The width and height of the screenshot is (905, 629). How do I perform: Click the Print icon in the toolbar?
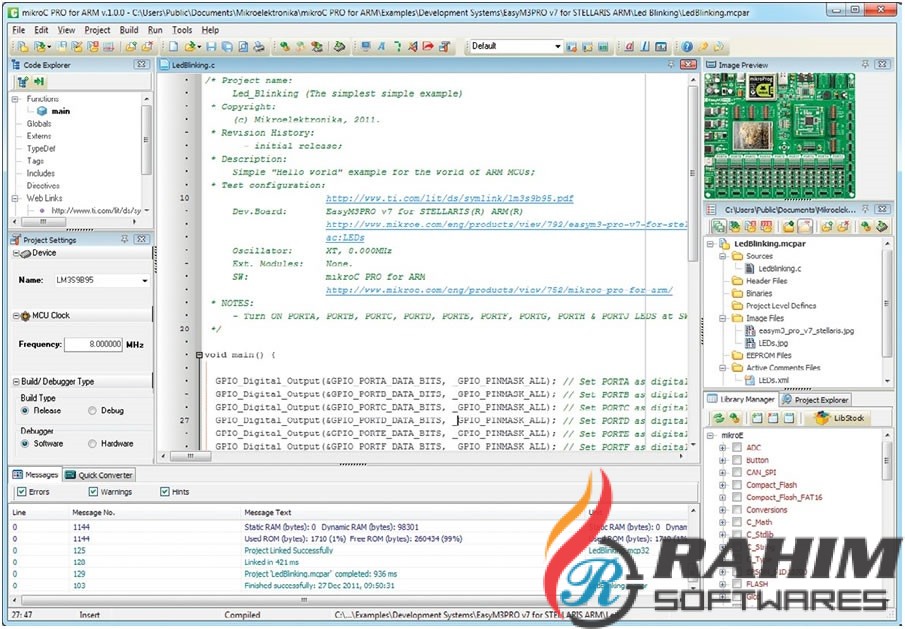tap(258, 47)
